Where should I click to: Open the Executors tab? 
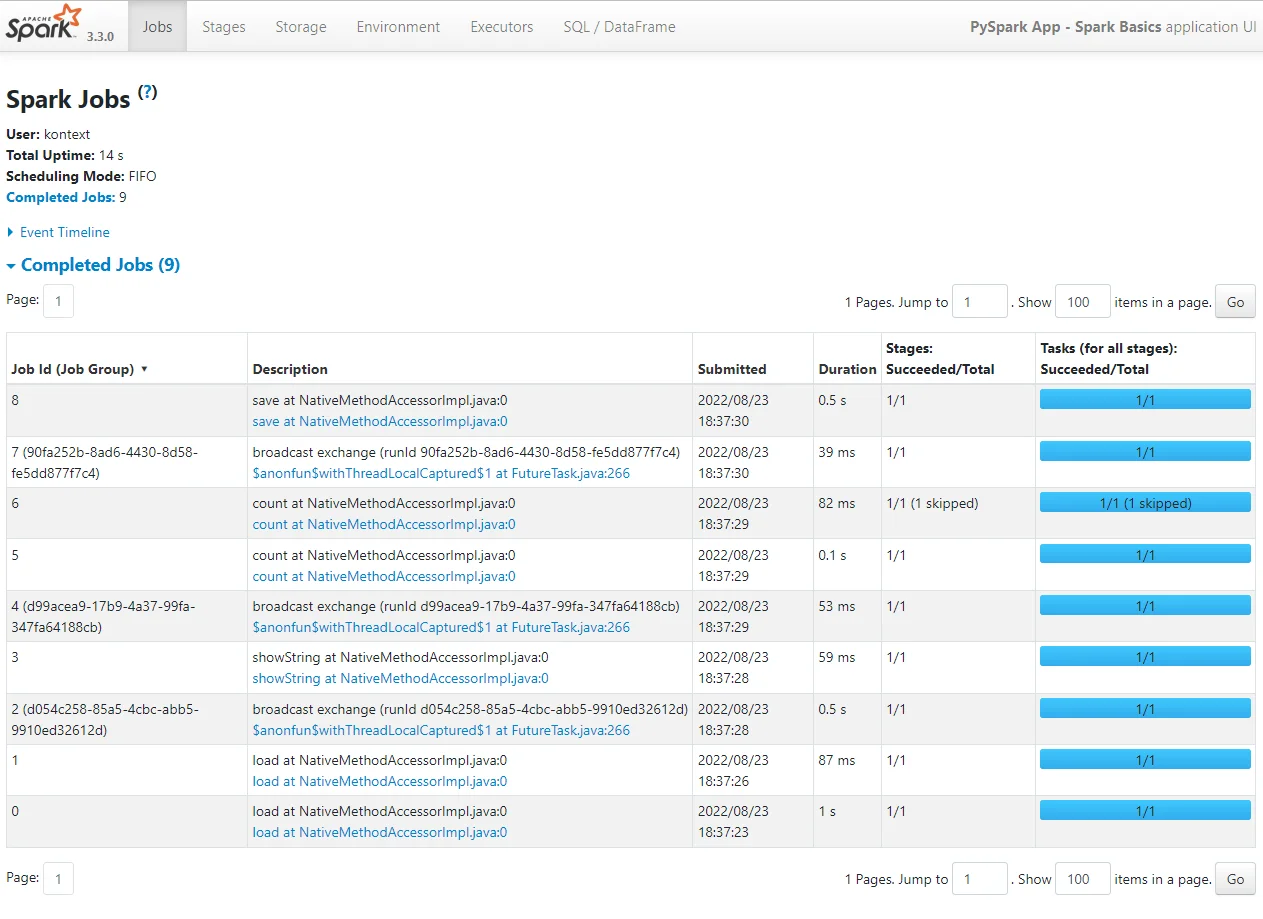[x=501, y=27]
